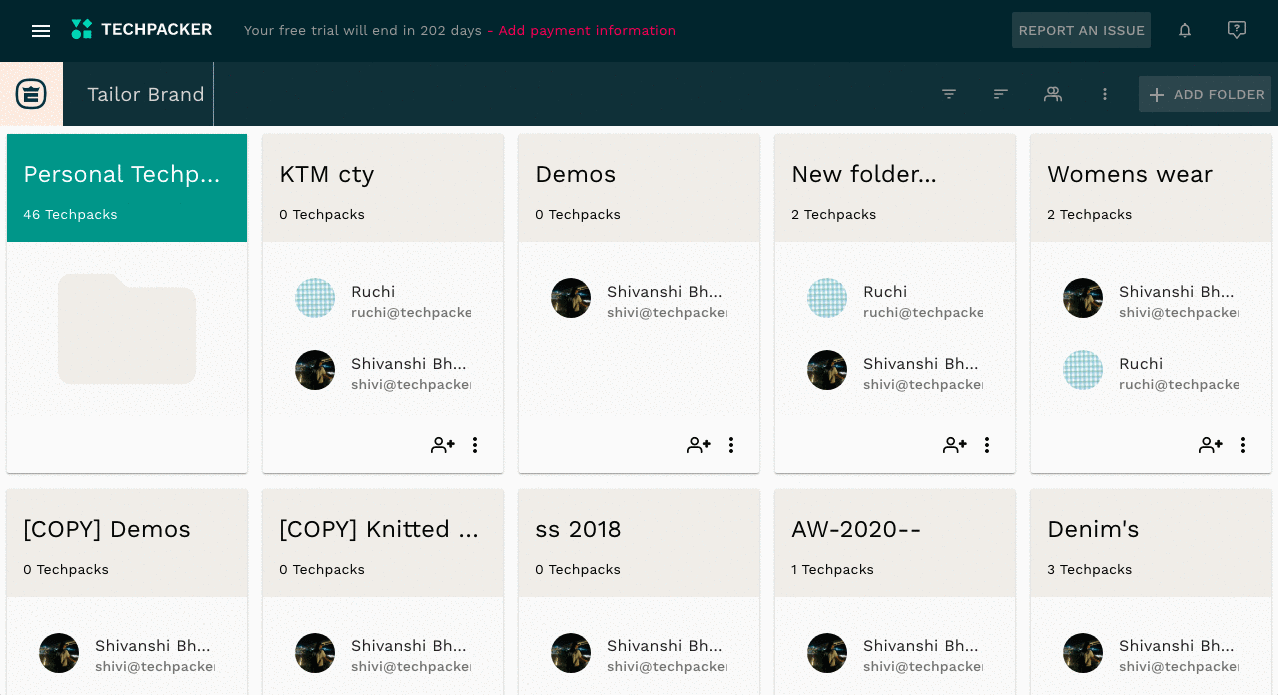Click Shivanshi's avatar in Womens wear
Screen dimensions: 1278x695
(1083, 298)
